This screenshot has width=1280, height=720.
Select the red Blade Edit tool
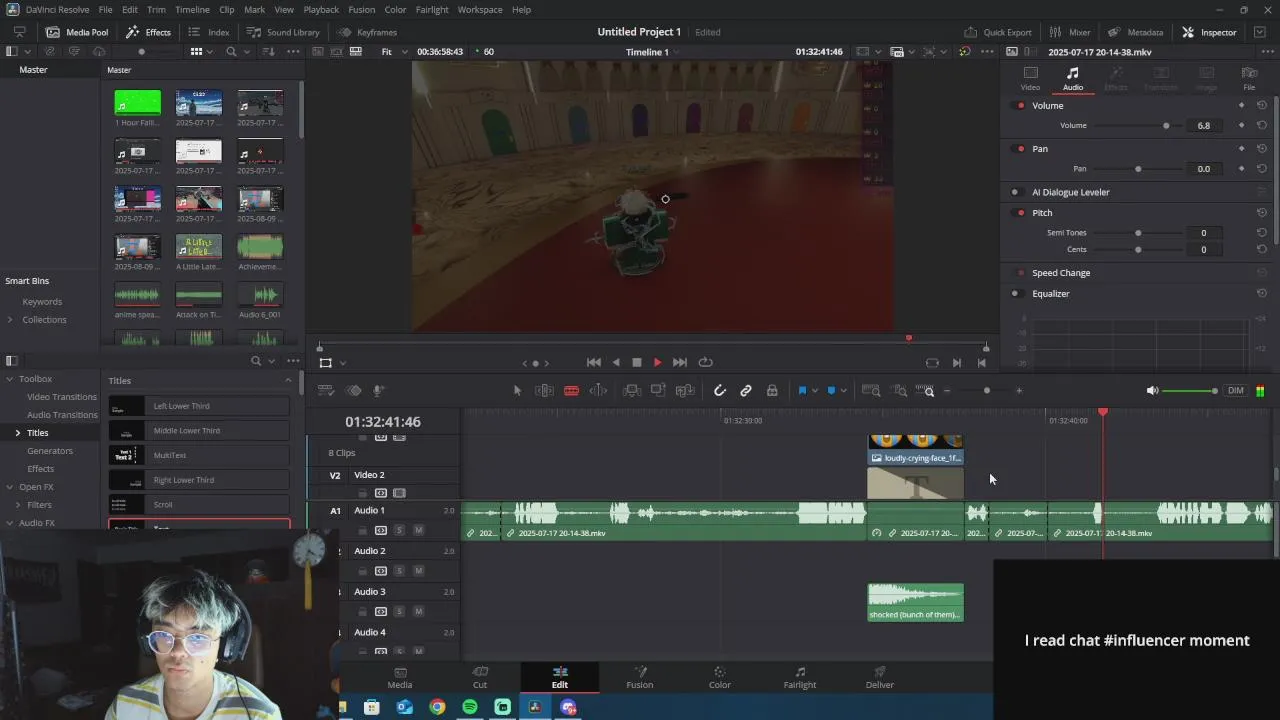[571, 391]
